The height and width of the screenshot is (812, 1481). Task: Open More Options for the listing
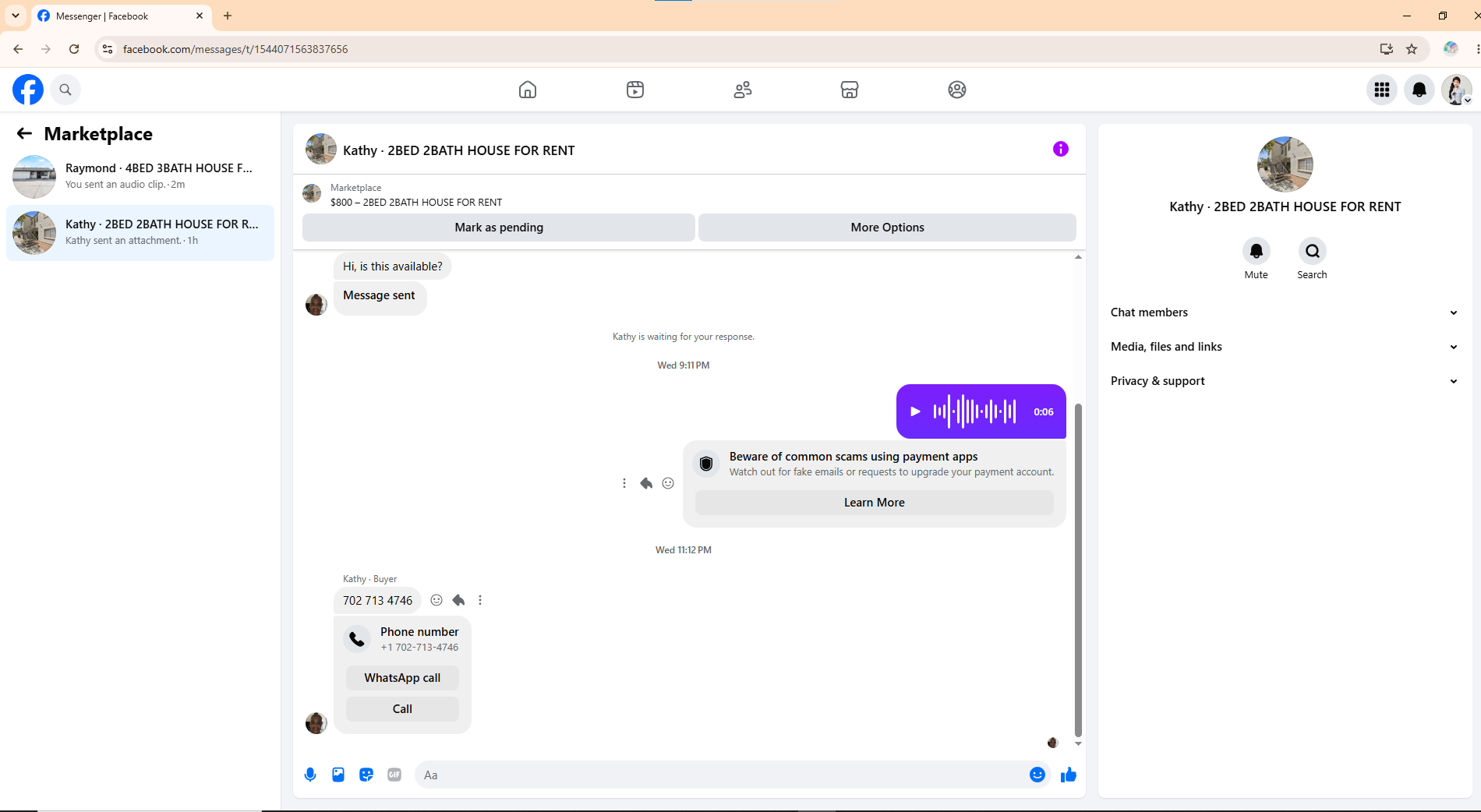tap(887, 228)
